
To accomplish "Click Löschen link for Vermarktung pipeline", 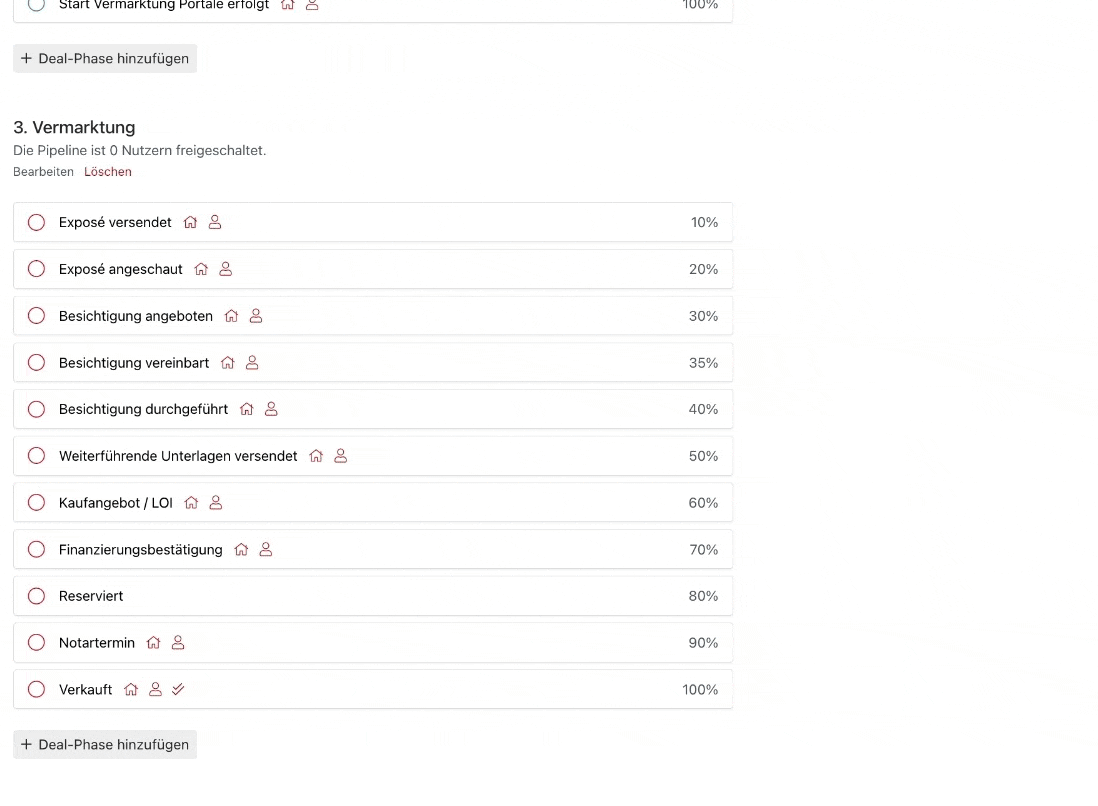I will click(108, 172).
